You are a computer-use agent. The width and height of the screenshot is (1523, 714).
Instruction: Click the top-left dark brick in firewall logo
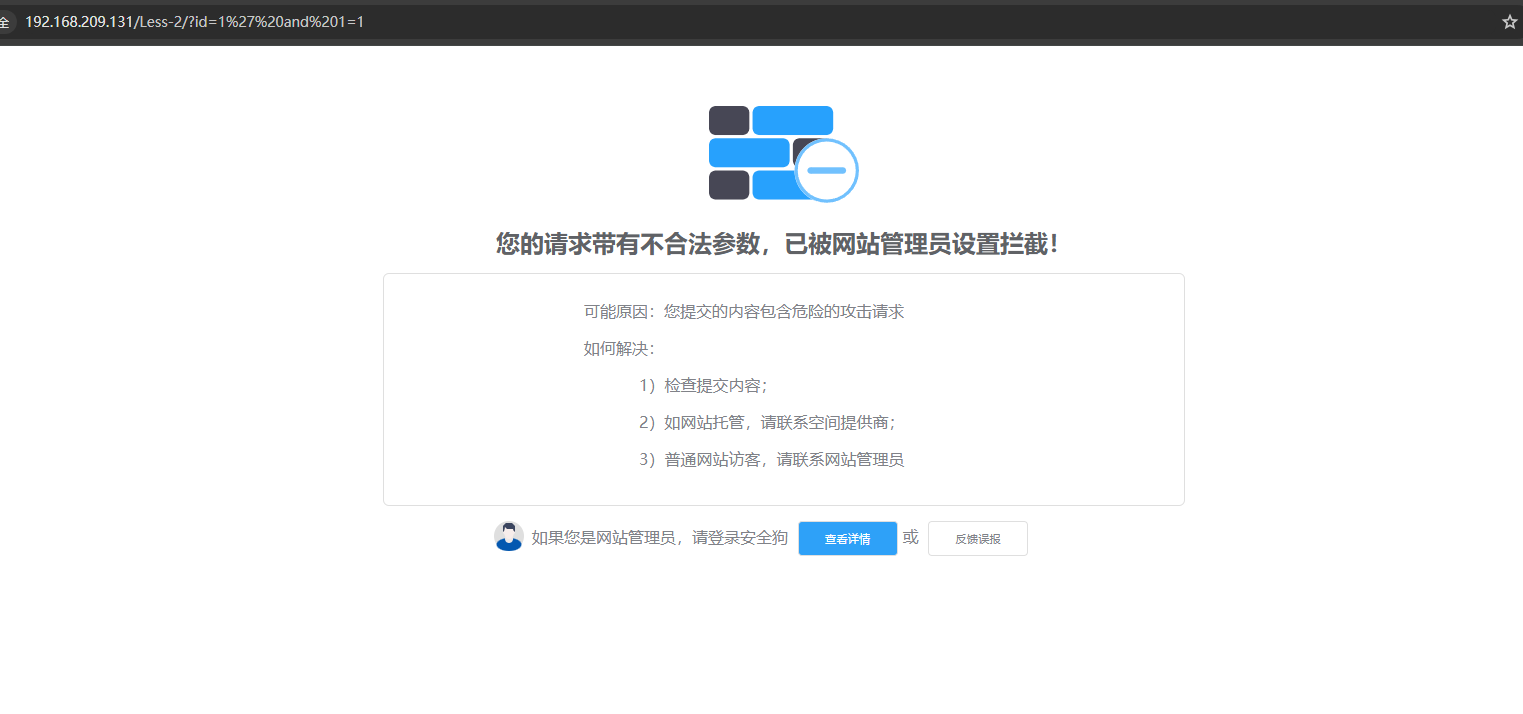pos(729,120)
